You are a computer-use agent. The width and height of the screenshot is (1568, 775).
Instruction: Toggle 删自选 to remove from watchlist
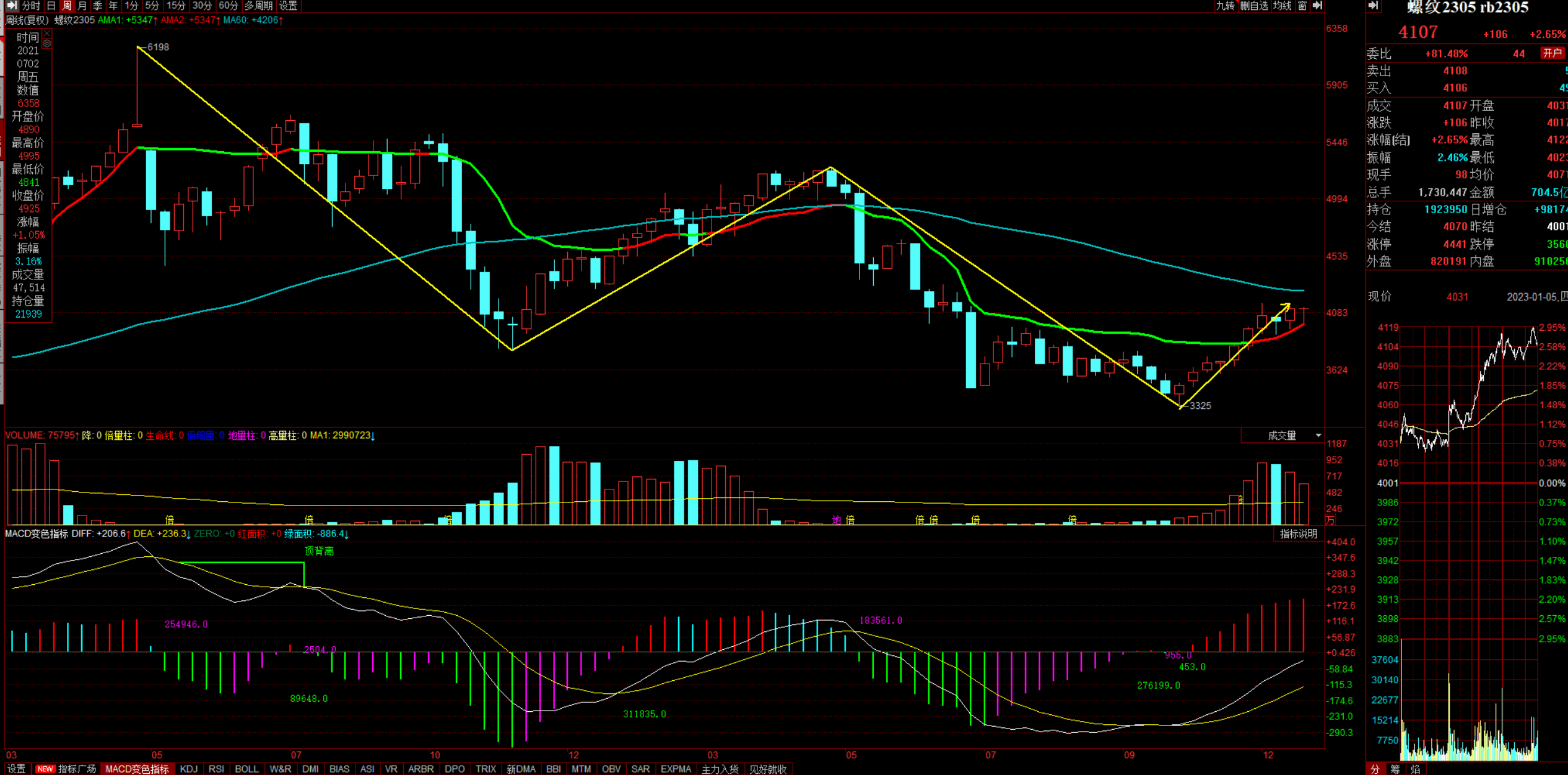1255,6
